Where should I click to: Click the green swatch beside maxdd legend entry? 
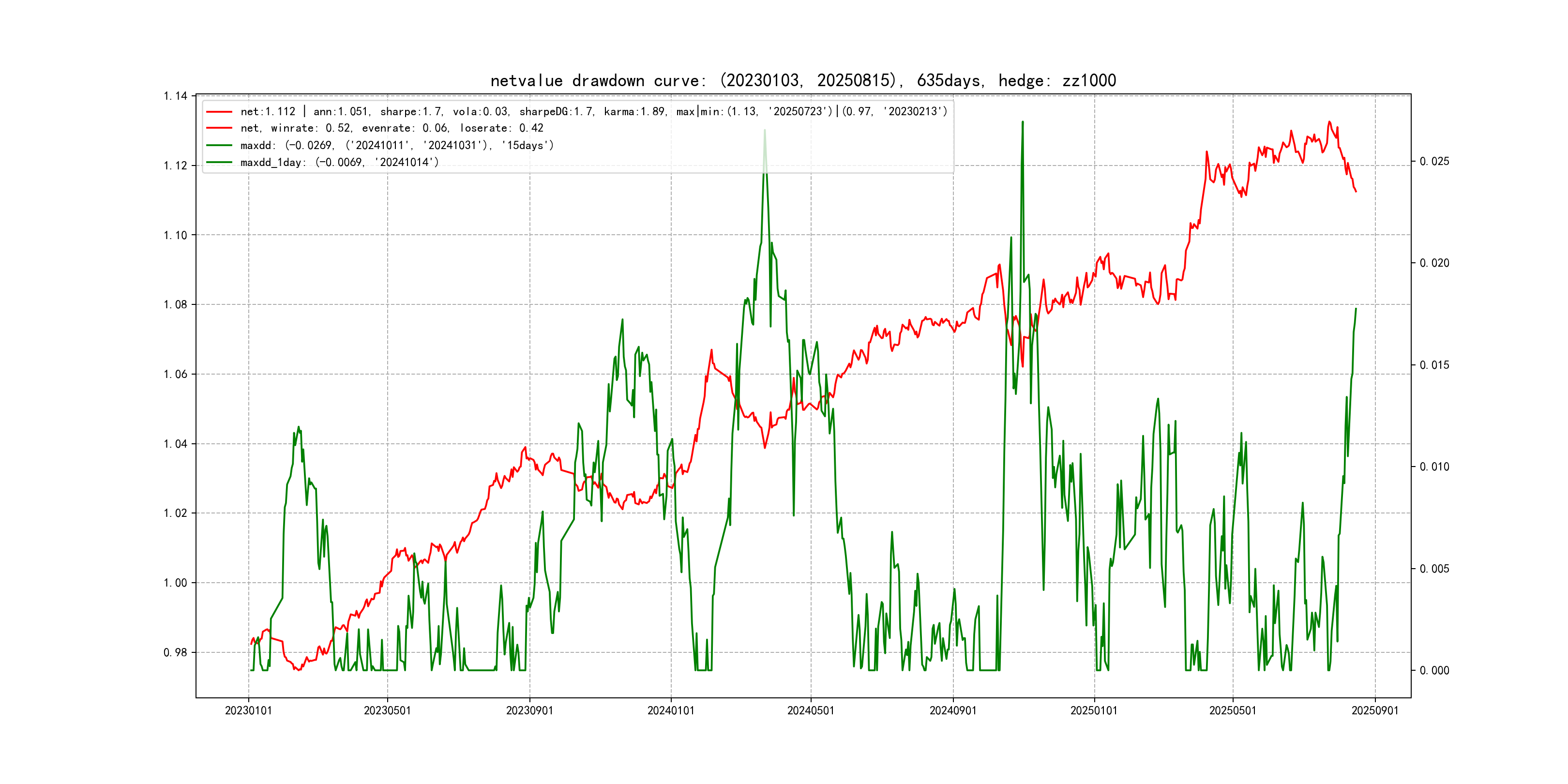[219, 146]
